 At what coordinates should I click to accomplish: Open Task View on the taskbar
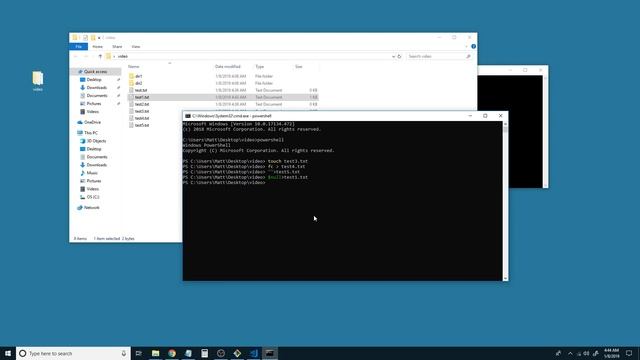tap(139, 353)
